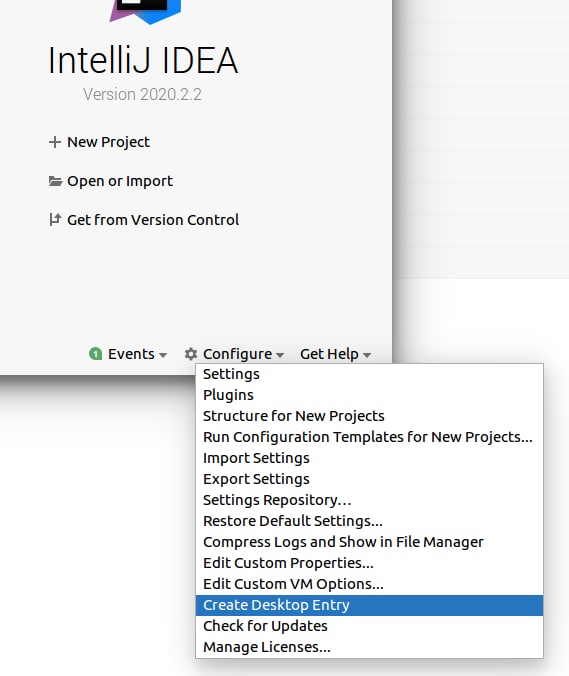This screenshot has height=676, width=569.
Task: Click the folder icon beside Open or Import
Action: coord(55,181)
